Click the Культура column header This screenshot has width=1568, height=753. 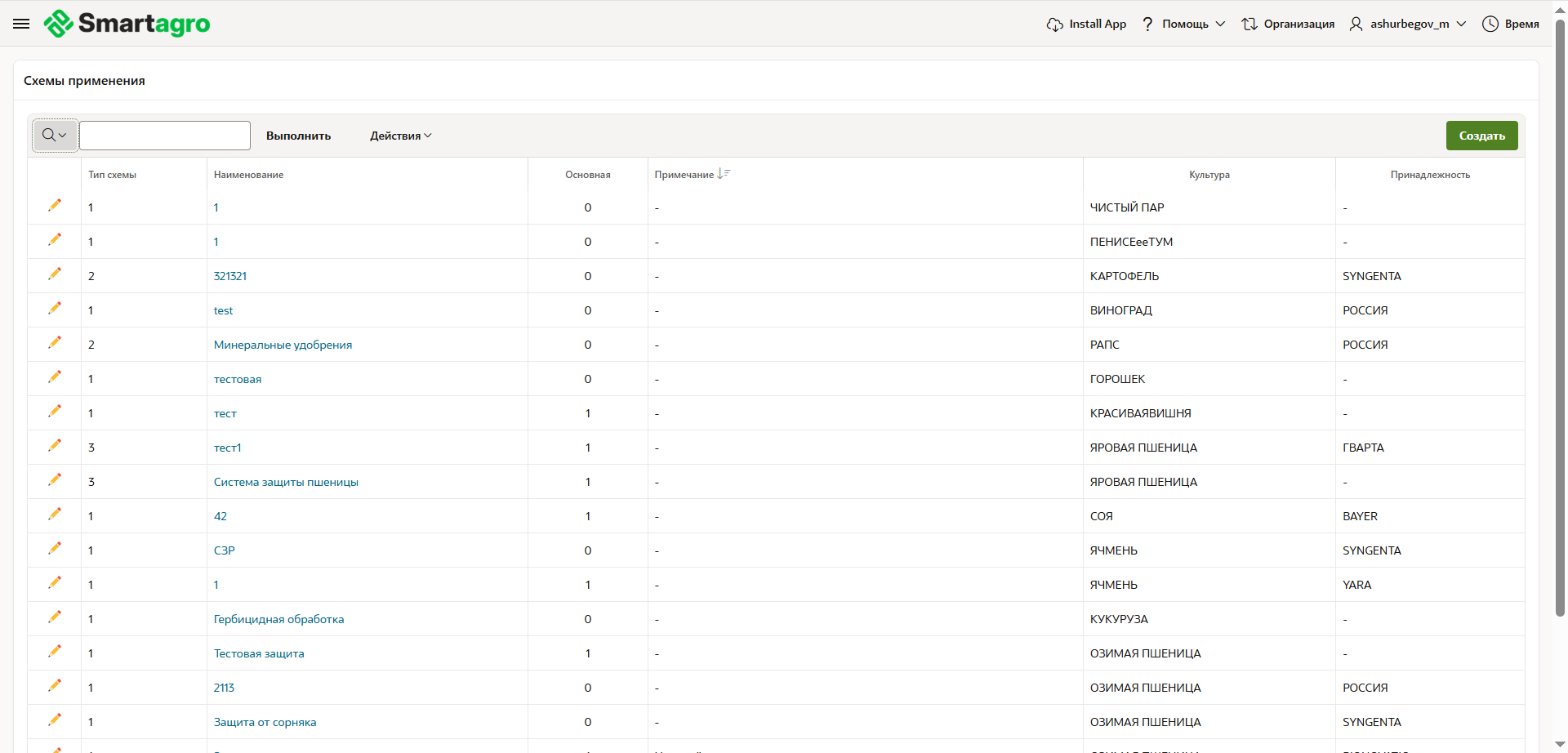(1209, 175)
